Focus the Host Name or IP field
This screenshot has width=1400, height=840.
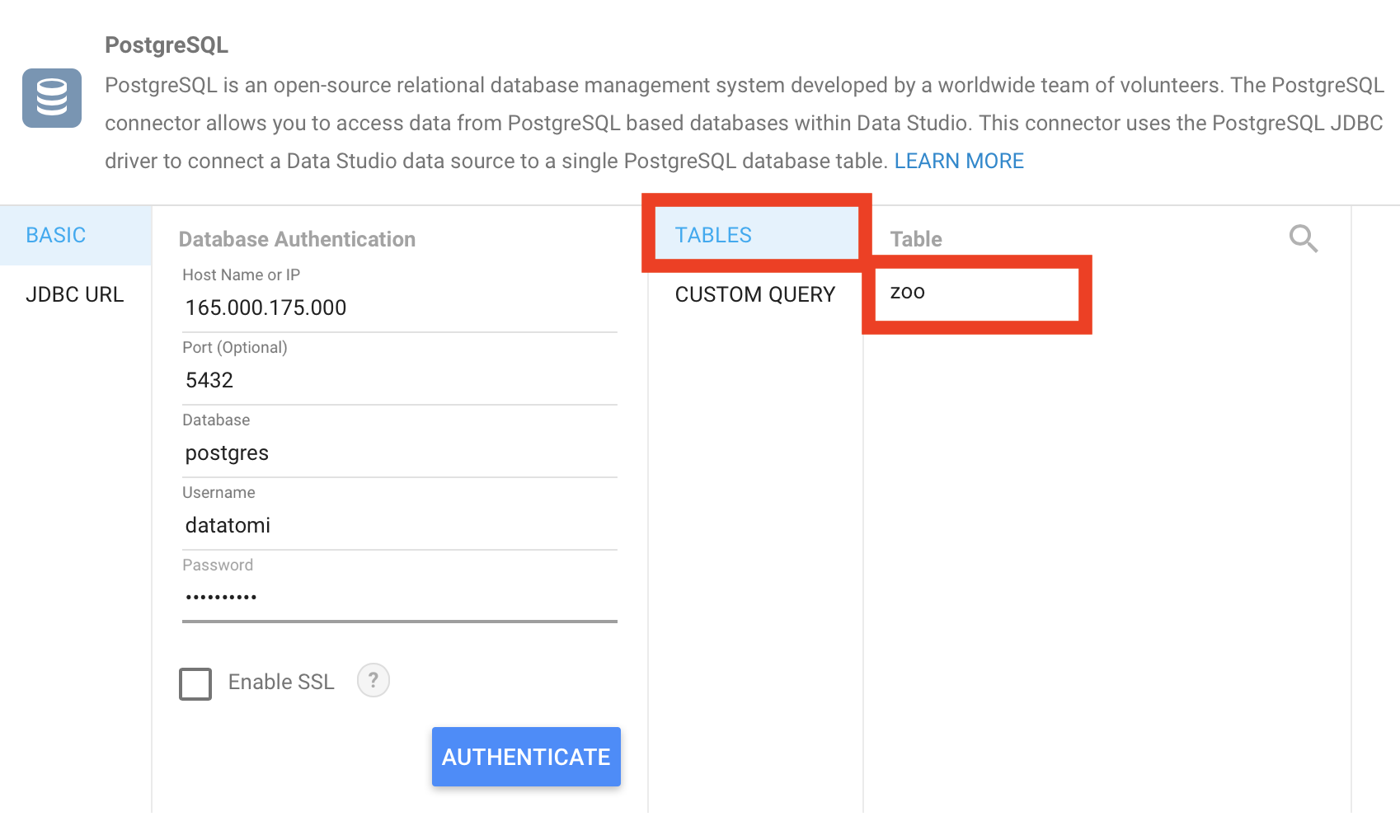[x=400, y=307]
